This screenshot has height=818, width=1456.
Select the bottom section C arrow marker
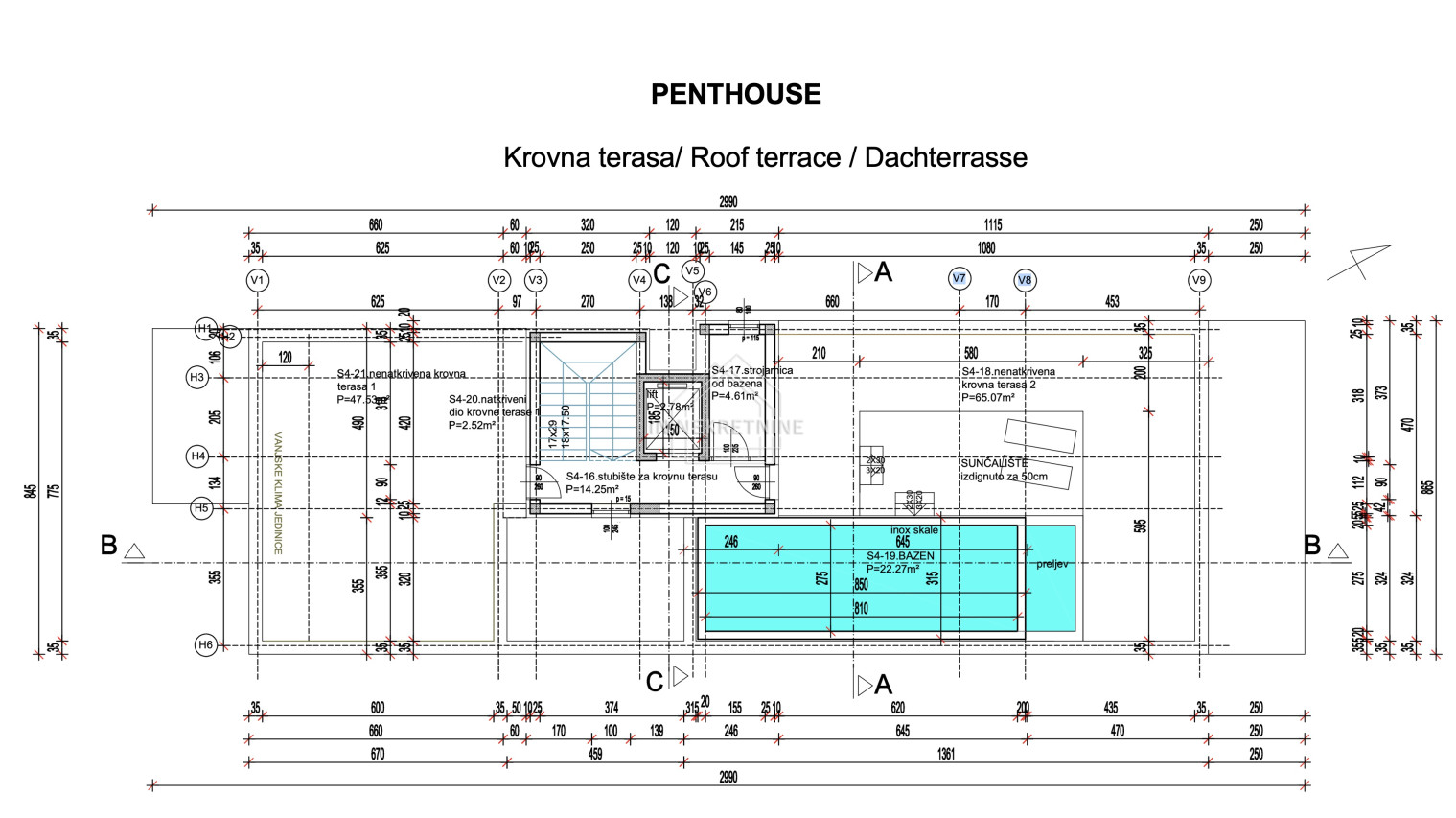680,677
